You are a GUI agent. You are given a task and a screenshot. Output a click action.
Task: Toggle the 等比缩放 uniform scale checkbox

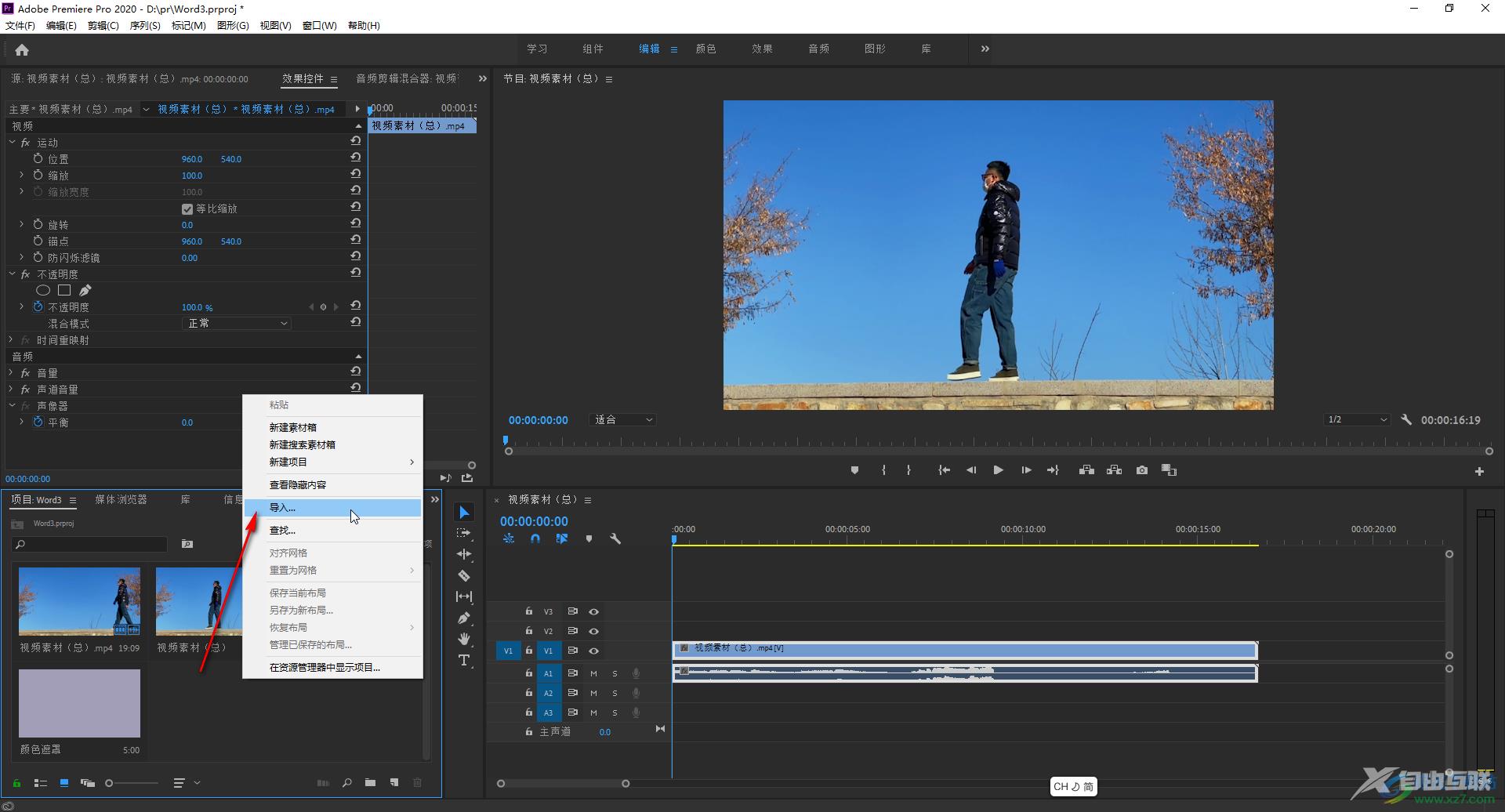point(187,209)
